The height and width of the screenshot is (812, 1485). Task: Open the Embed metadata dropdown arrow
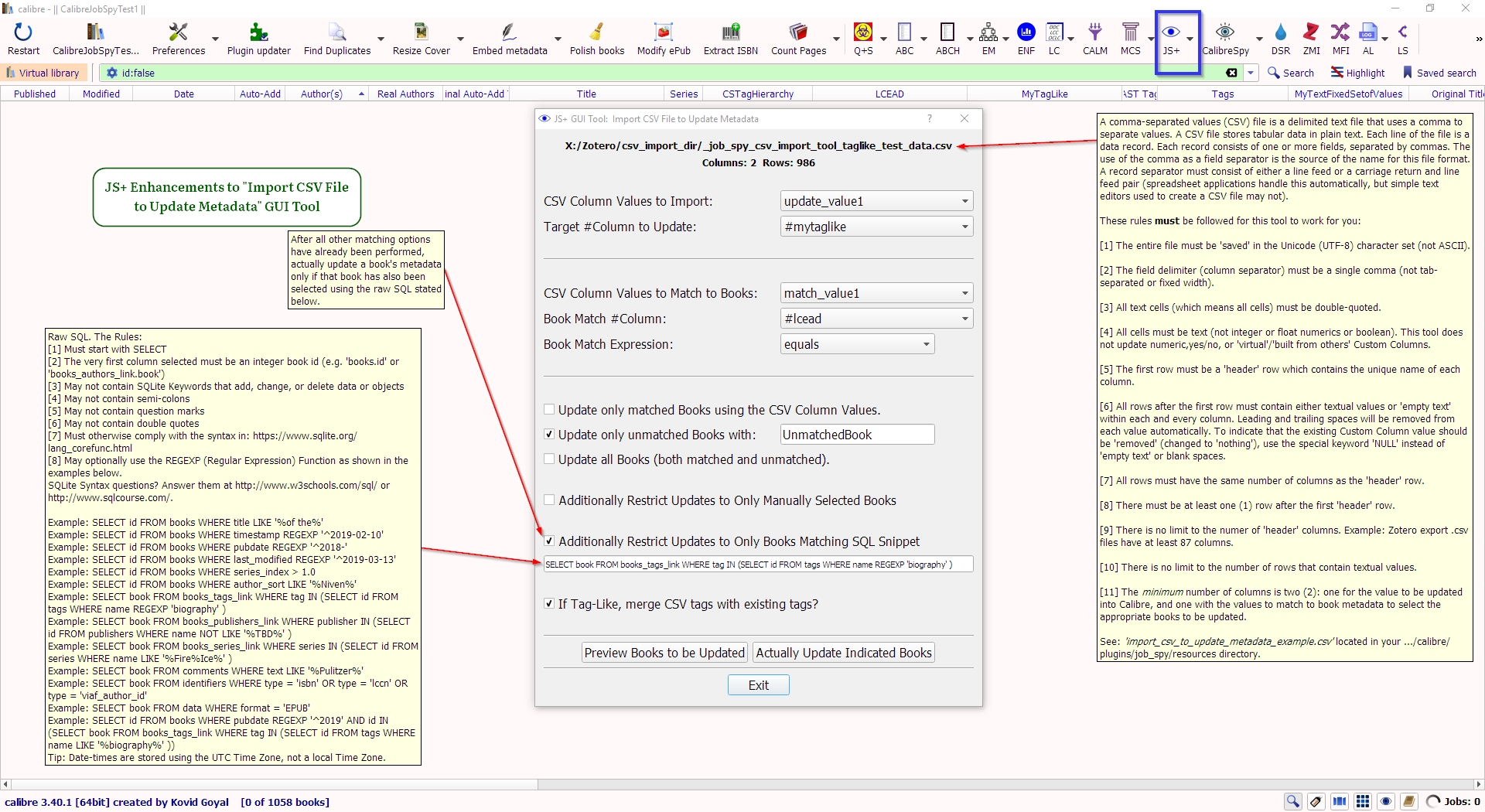click(x=558, y=39)
